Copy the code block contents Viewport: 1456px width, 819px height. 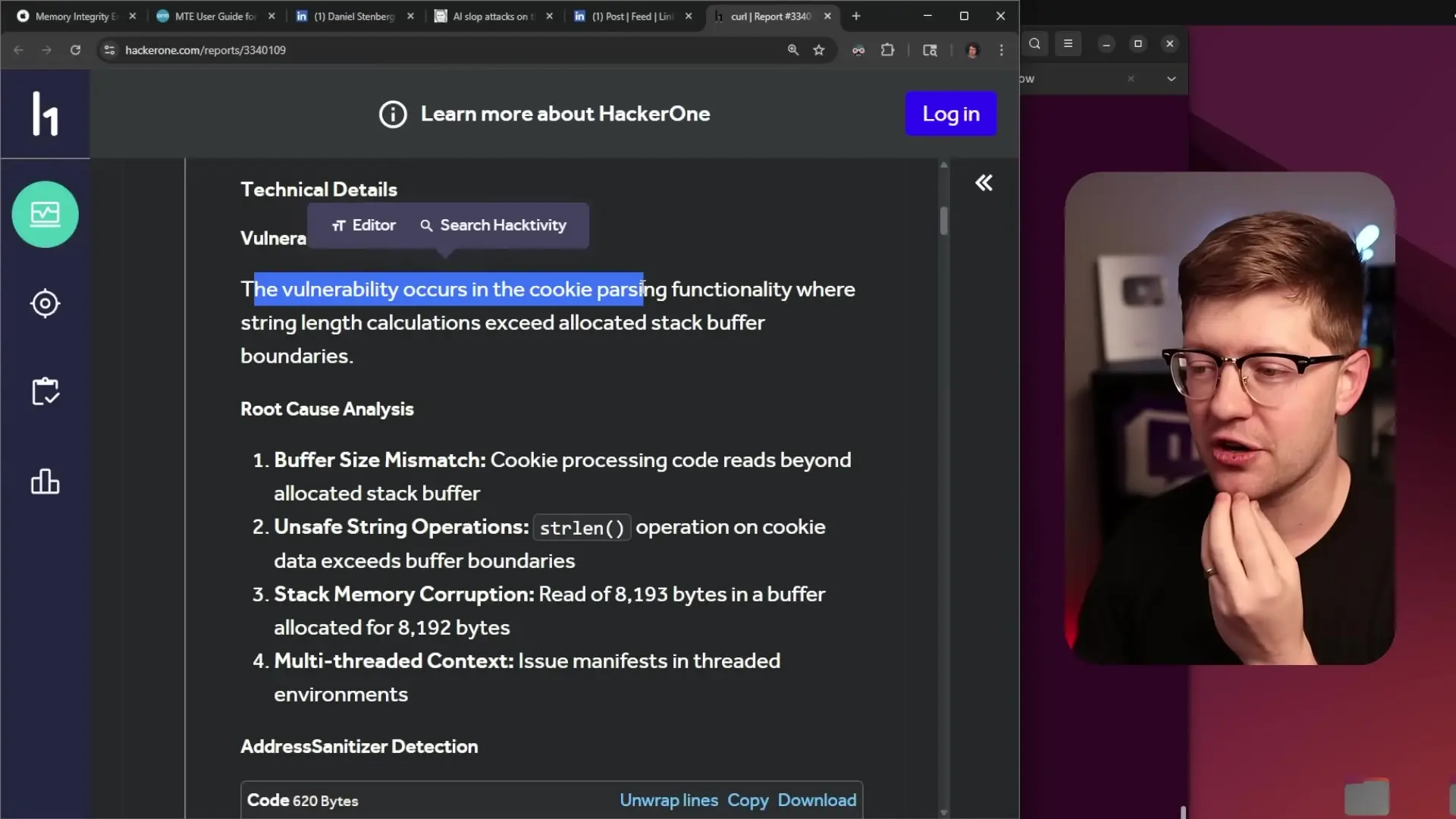coord(747,800)
